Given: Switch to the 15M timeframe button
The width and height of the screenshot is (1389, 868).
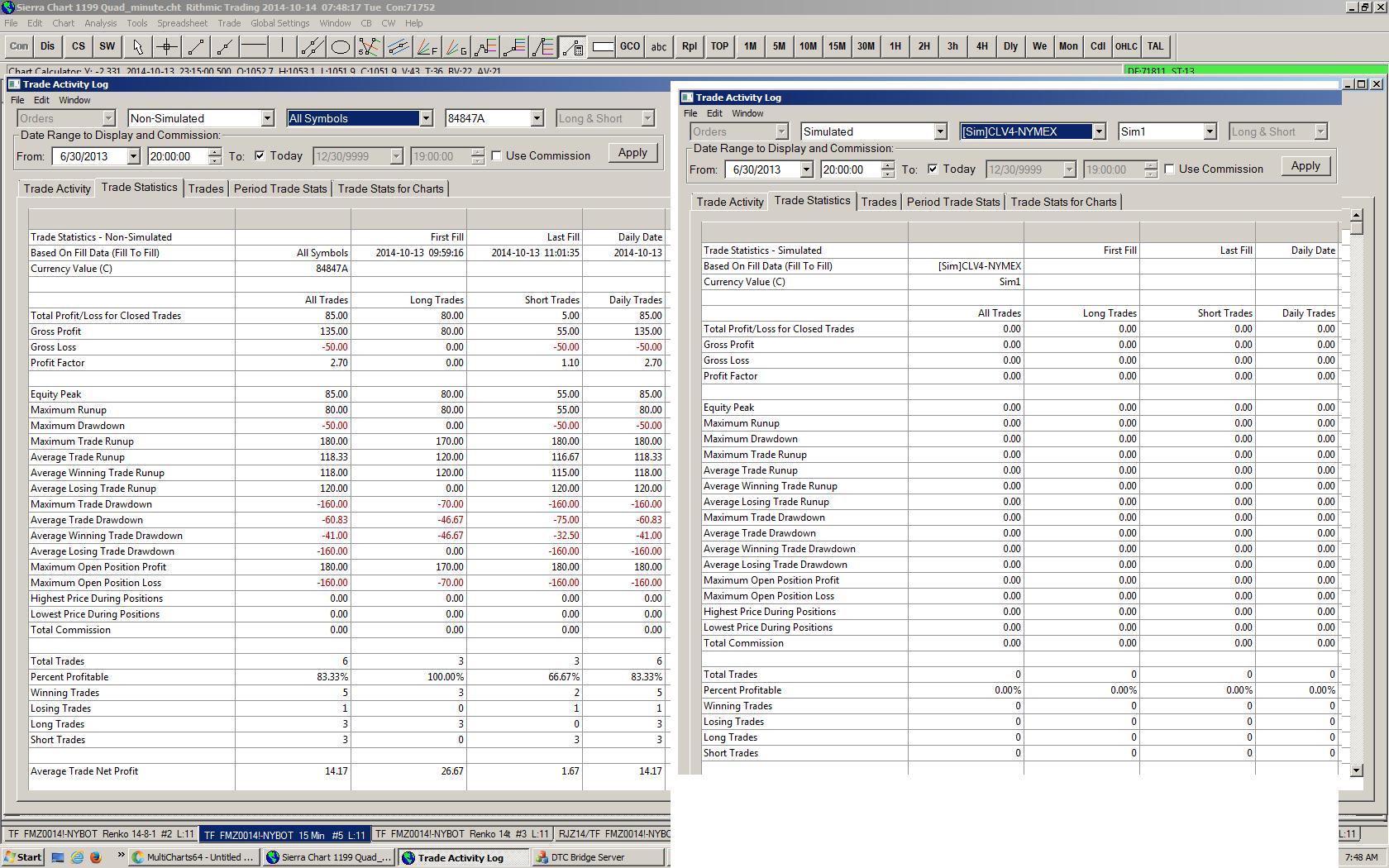Looking at the screenshot, I should [837, 47].
